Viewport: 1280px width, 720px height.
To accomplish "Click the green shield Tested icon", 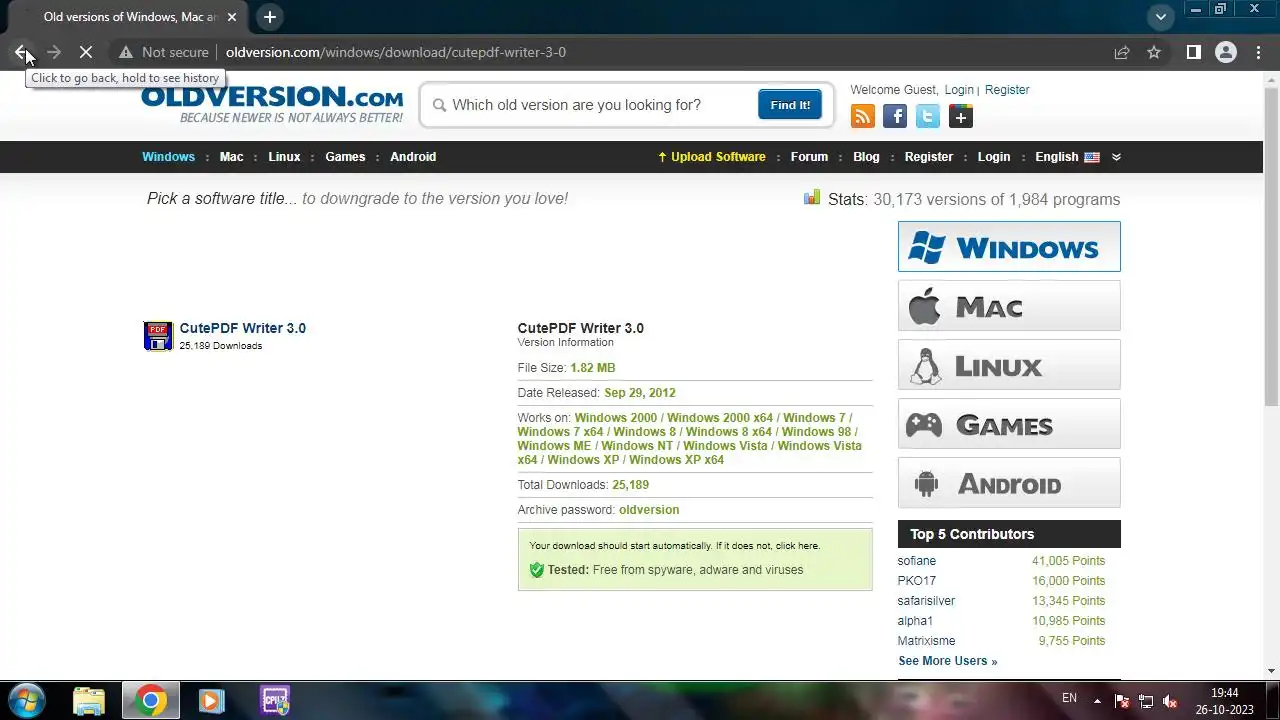I will [536, 570].
